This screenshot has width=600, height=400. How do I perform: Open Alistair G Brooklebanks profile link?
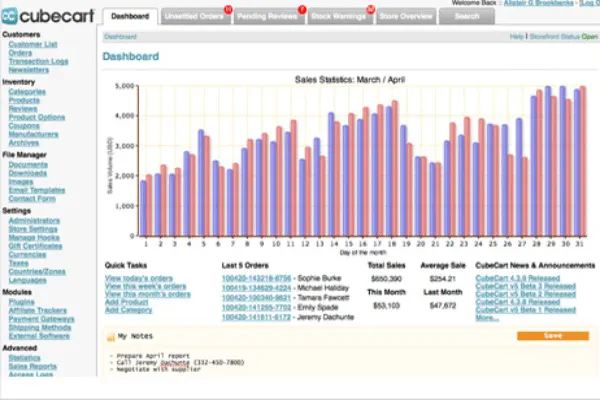(x=537, y=3)
